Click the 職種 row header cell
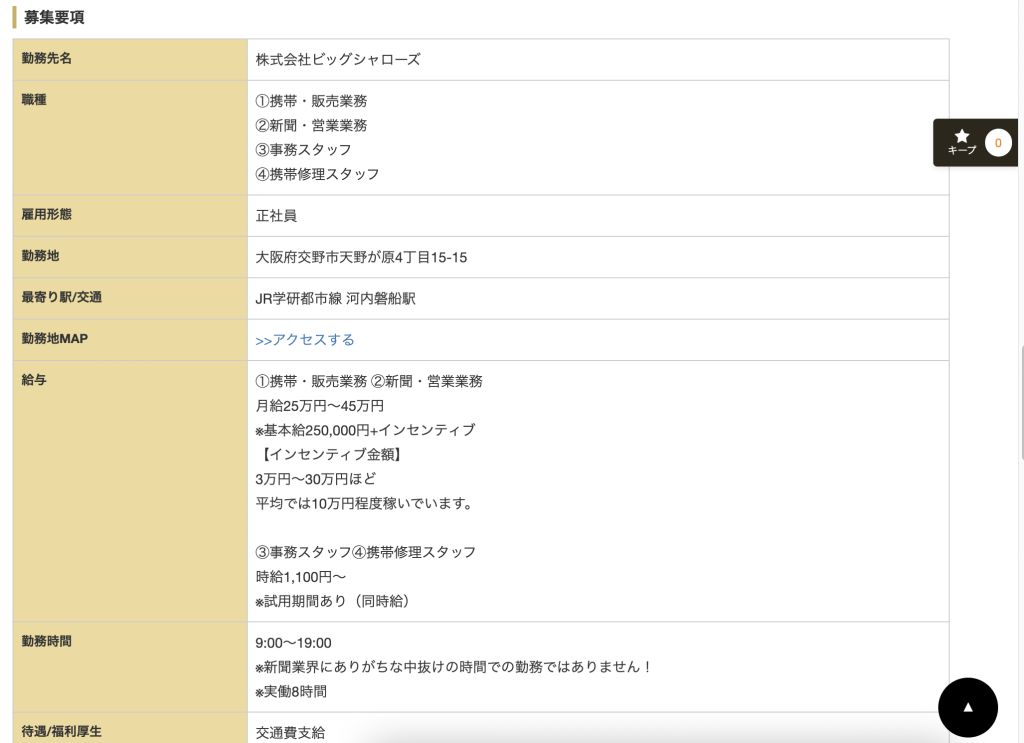 (x=35, y=101)
